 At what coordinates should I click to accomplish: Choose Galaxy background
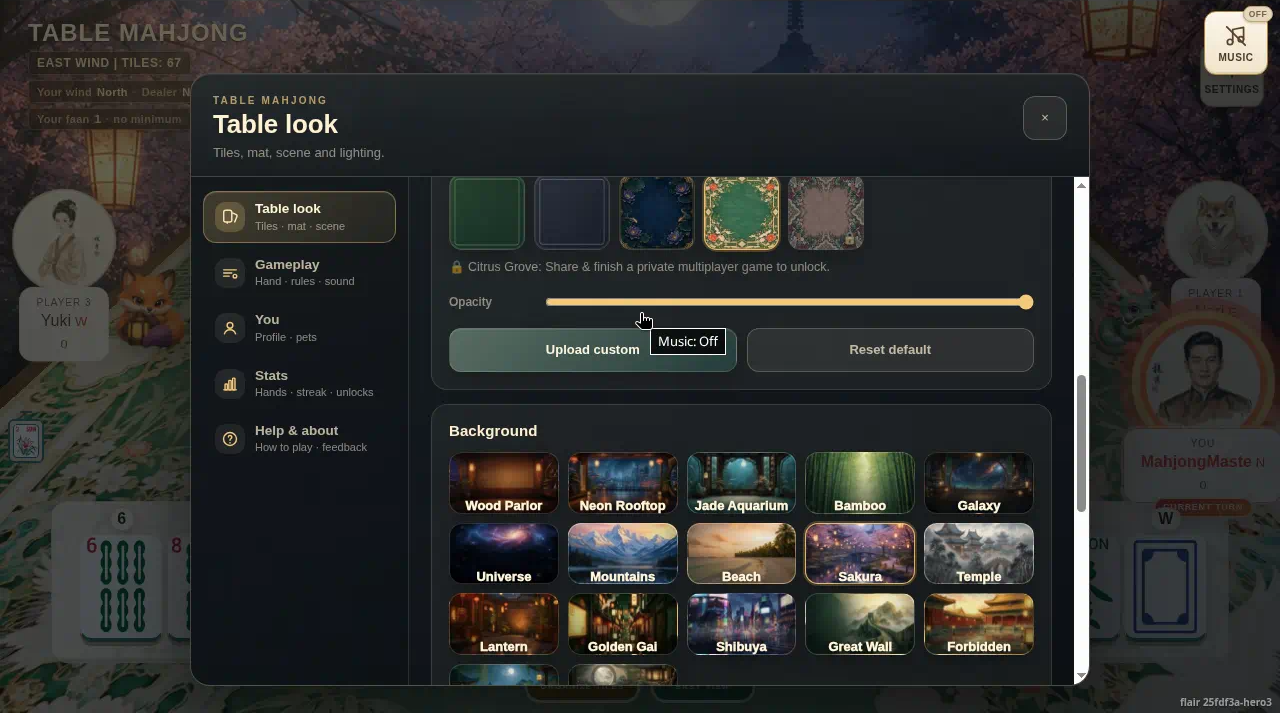(x=979, y=483)
